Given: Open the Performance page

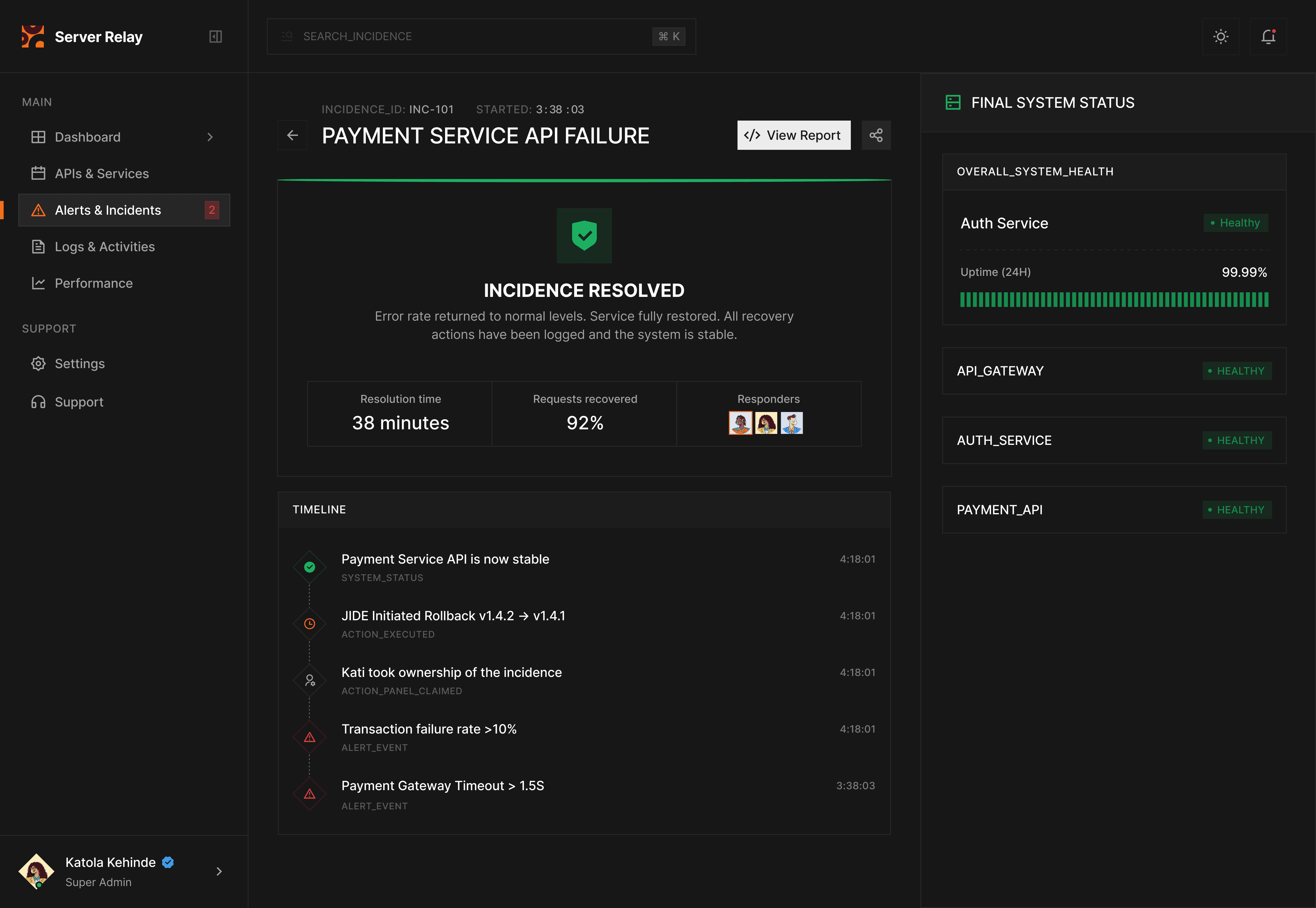Looking at the screenshot, I should [93, 283].
